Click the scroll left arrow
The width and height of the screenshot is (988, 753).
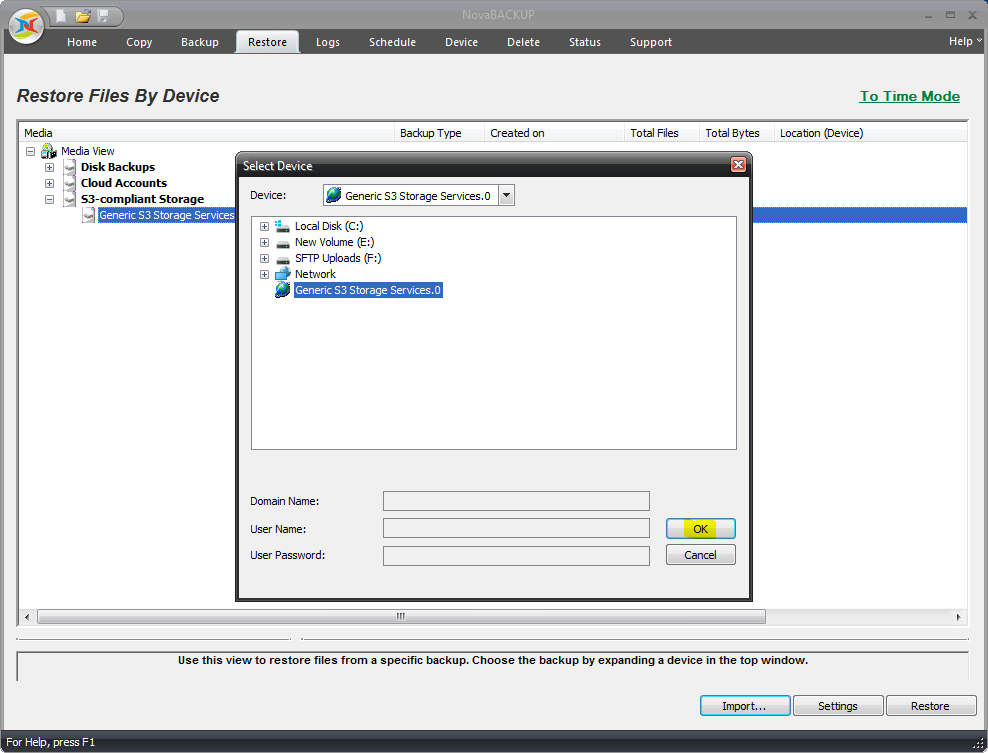coord(26,617)
